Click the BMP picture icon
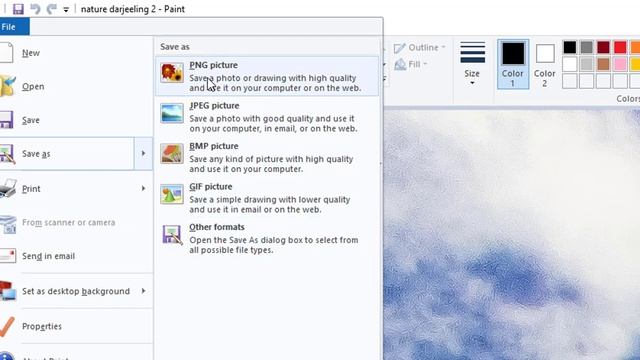 click(172, 153)
